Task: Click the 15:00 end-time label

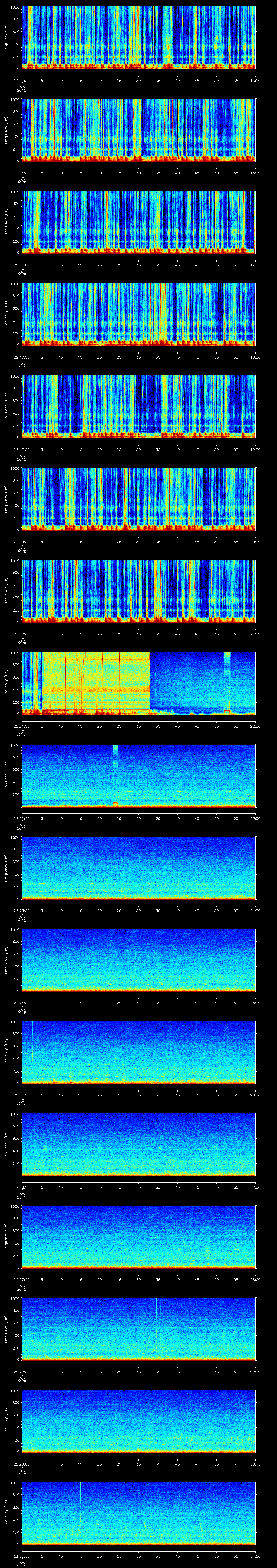Action: coord(256,80)
